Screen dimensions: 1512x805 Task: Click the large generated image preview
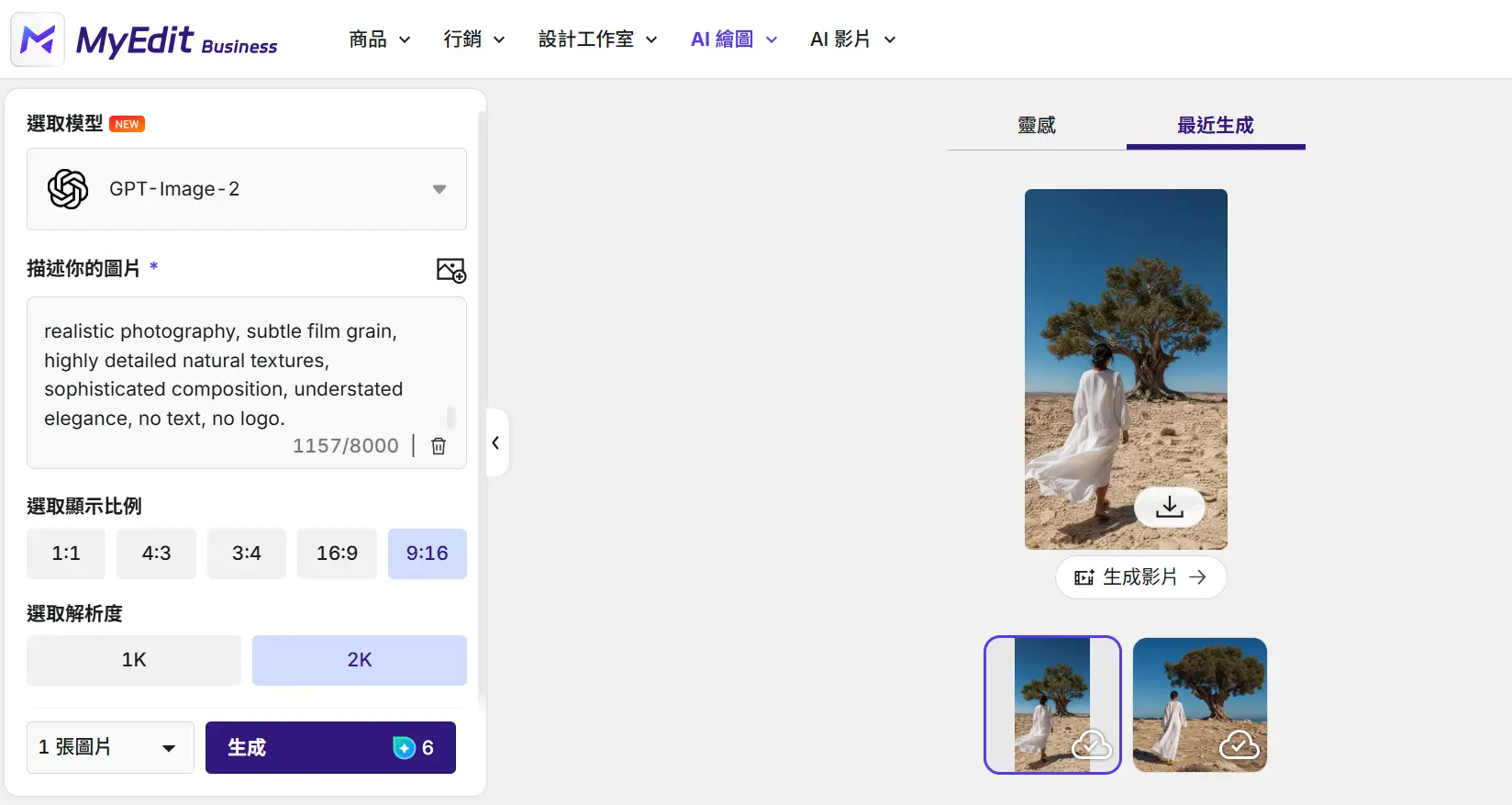tap(1126, 369)
